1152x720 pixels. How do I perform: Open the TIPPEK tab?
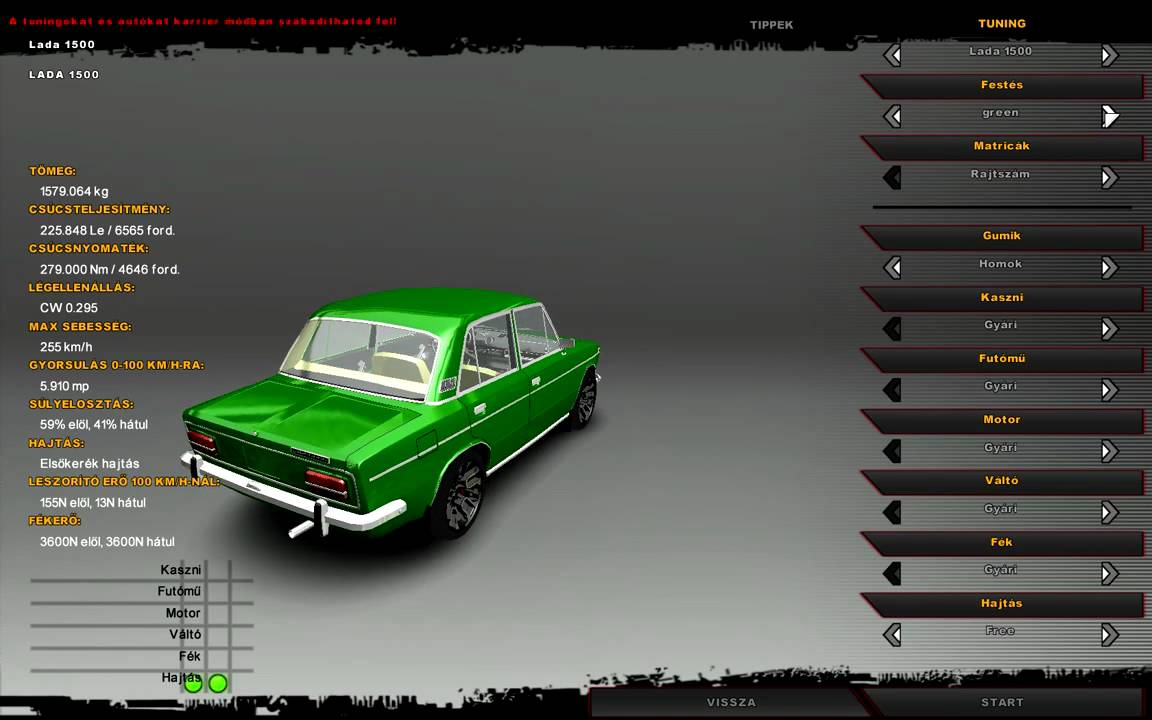click(x=771, y=25)
